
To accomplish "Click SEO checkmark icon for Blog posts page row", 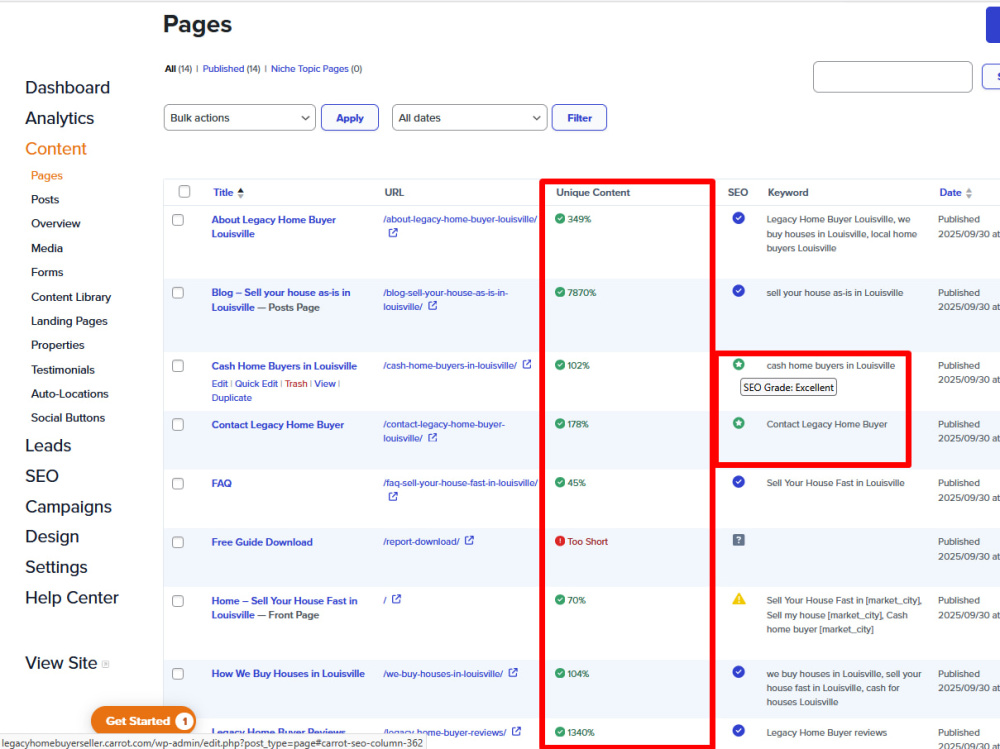I will 739,291.
